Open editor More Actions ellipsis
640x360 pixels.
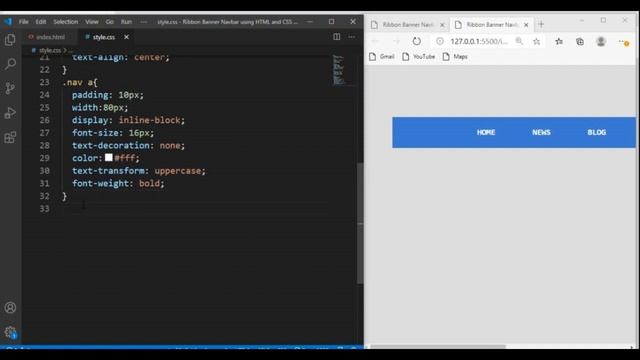[x=351, y=37]
